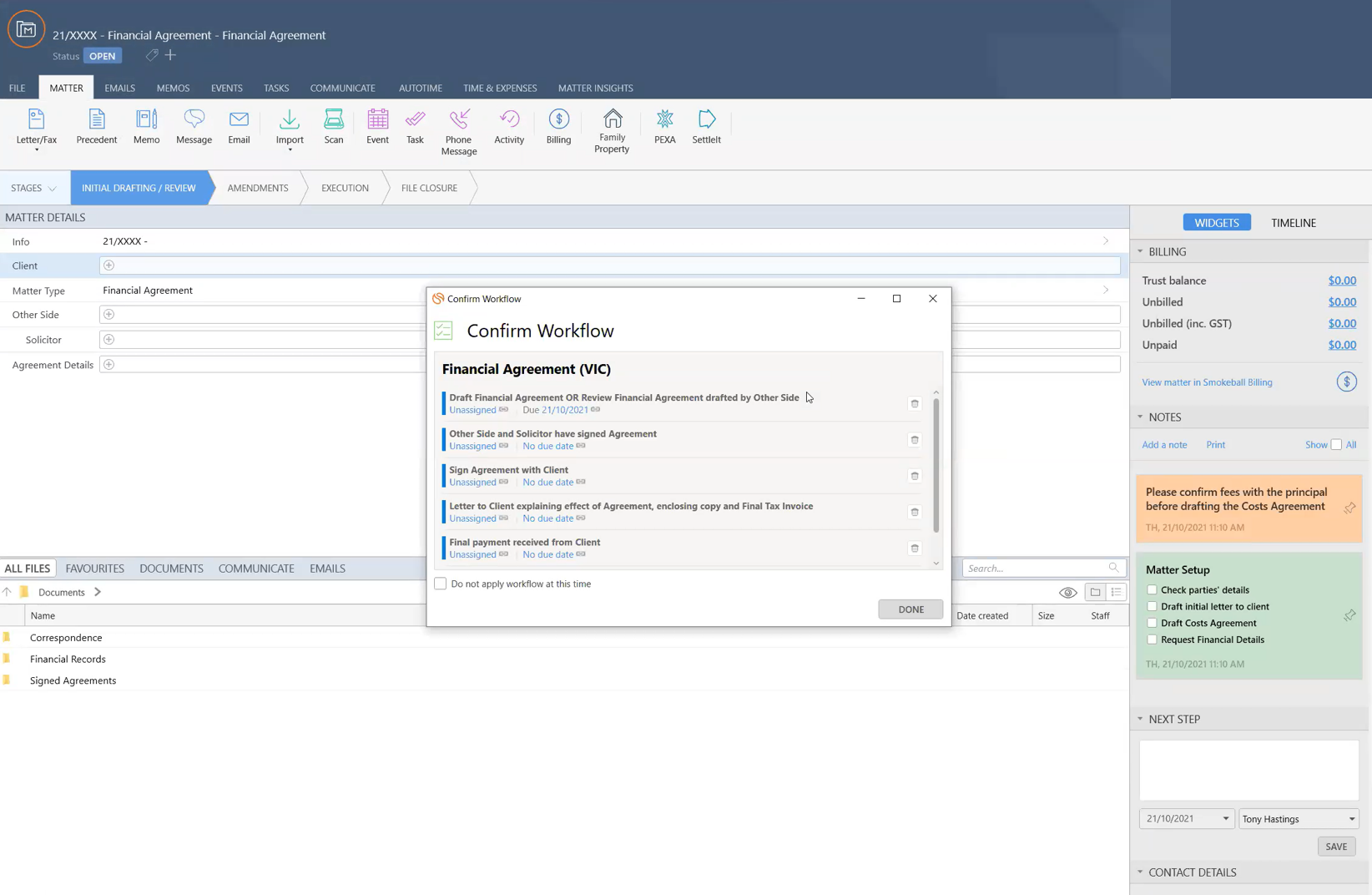Add a new Event

click(377, 128)
